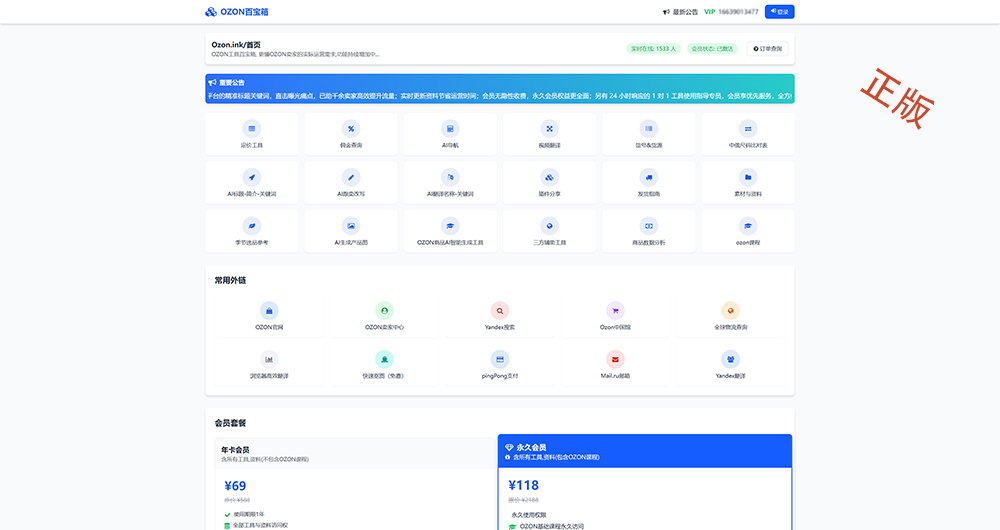Image resolution: width=1000 pixels, height=530 pixels.
Task: Open the 佣金查询 percent-icon card
Action: [x=351, y=134]
